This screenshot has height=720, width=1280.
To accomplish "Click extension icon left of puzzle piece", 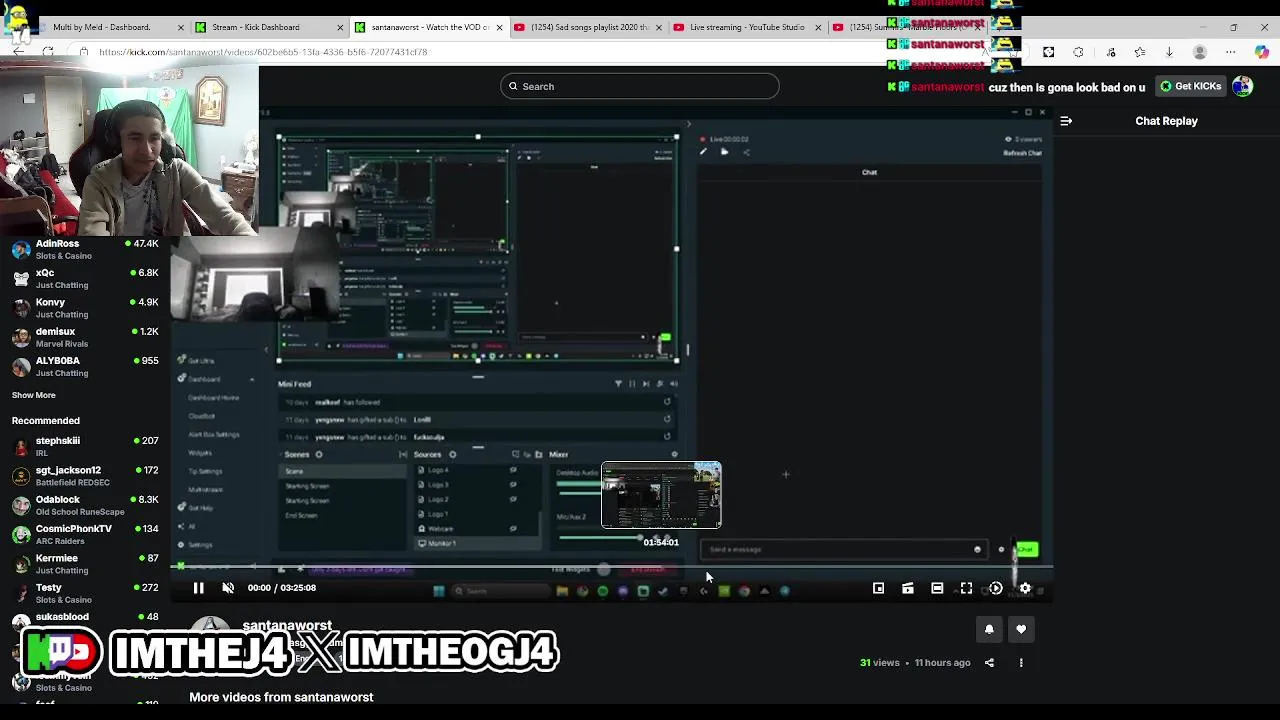I will point(1048,52).
